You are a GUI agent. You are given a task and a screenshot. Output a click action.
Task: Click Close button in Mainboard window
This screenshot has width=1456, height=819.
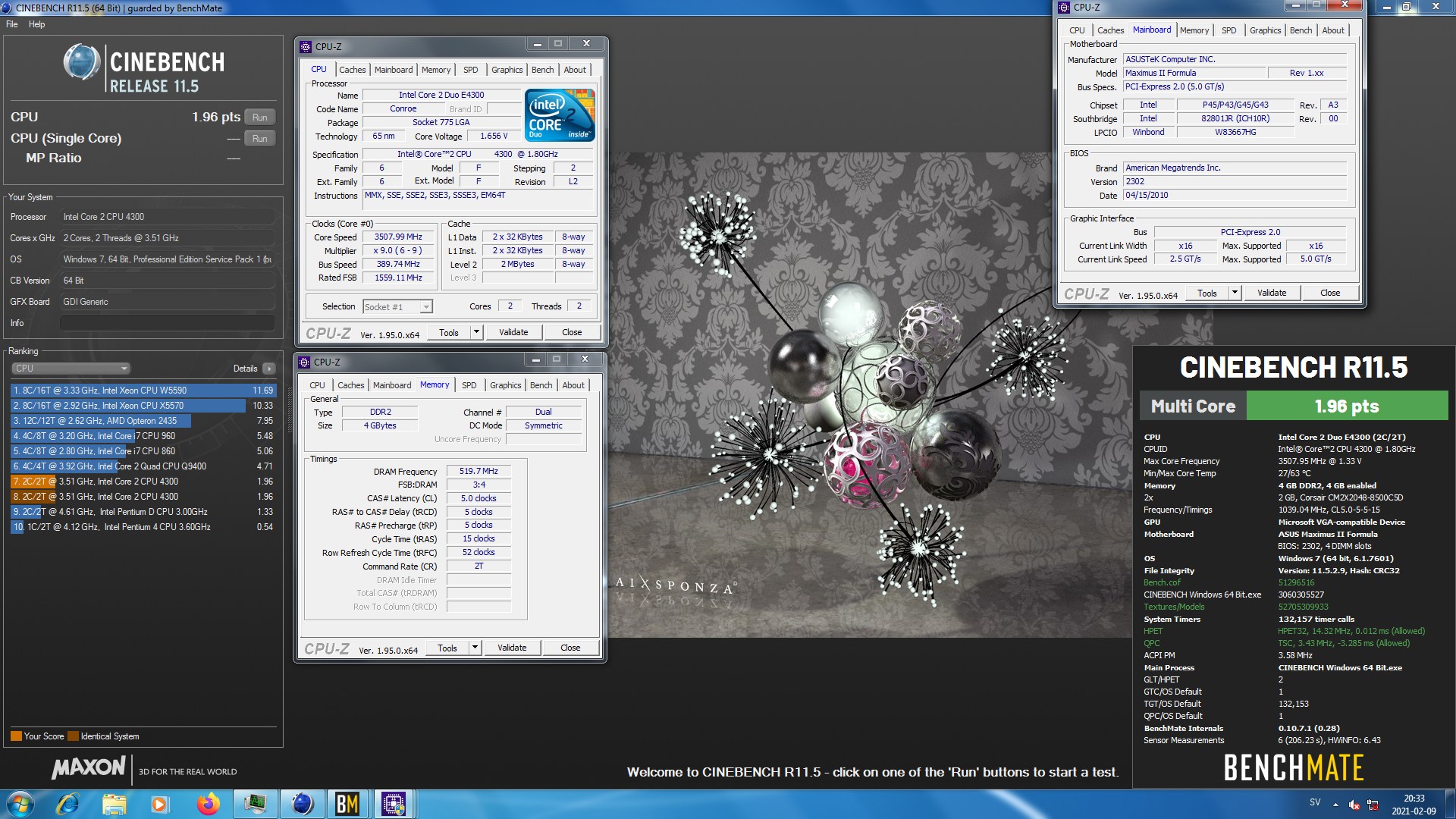coord(1330,293)
